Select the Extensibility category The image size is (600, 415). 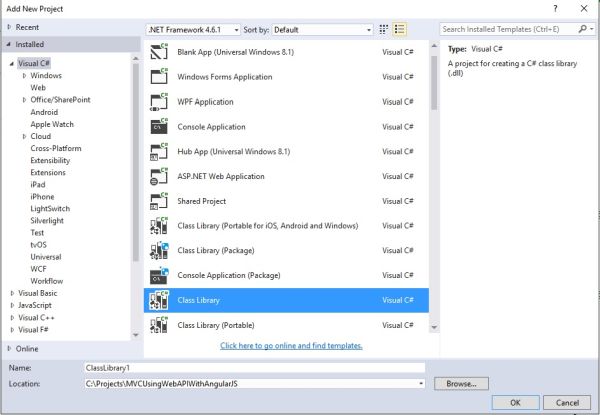50,160
